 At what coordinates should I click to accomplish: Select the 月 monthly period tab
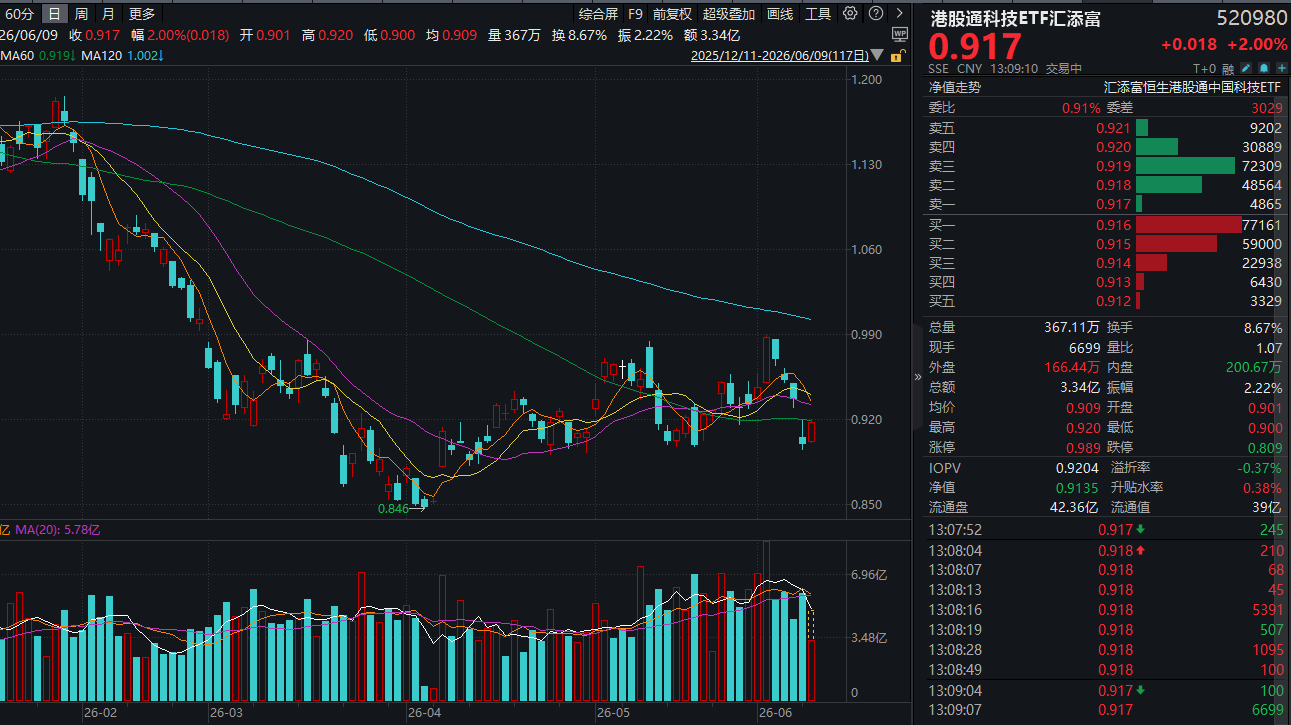pyautogui.click(x=108, y=14)
